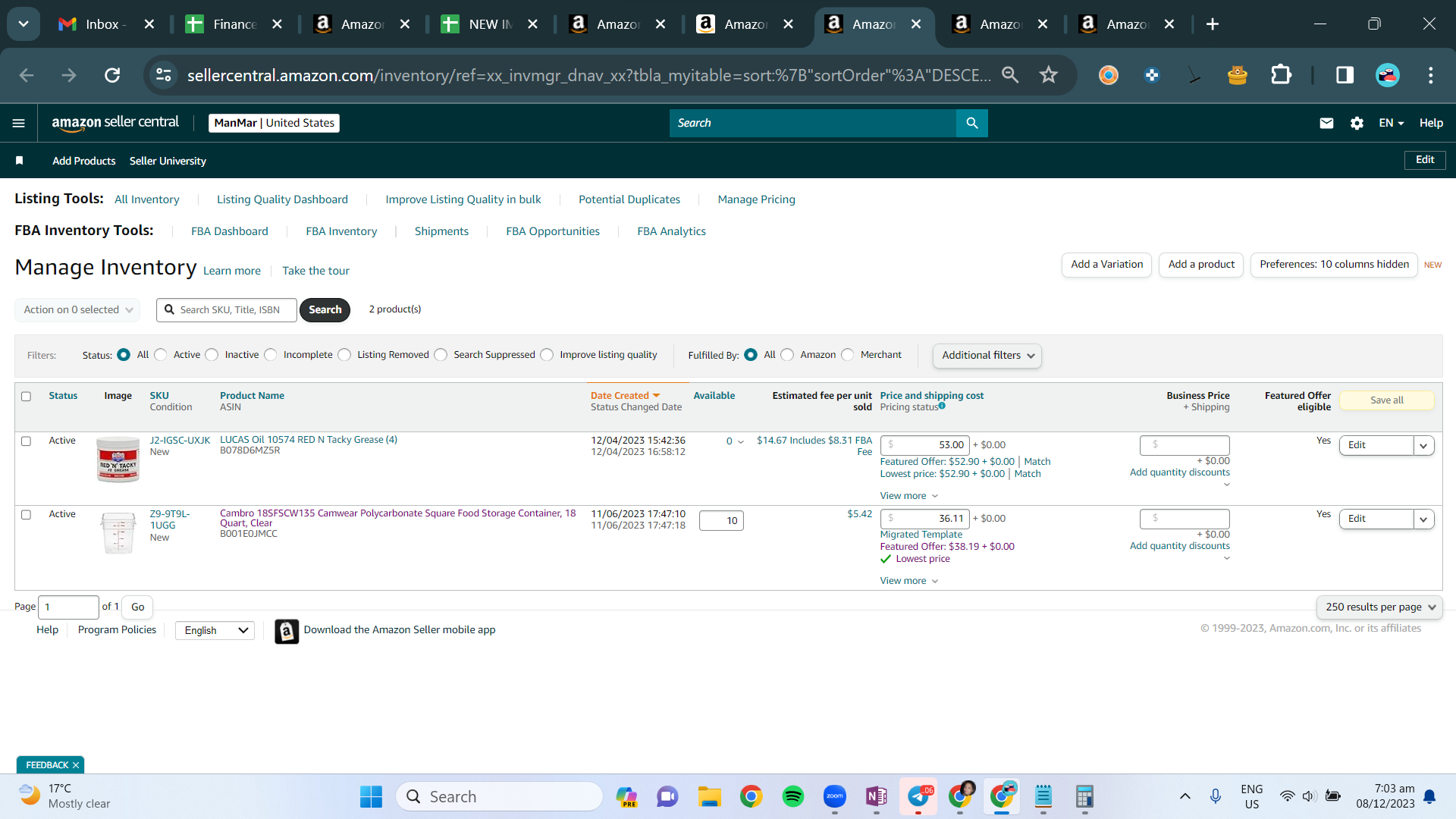The height and width of the screenshot is (819, 1456).
Task: Click the Amazon Seller Central logo
Action: [x=115, y=123]
